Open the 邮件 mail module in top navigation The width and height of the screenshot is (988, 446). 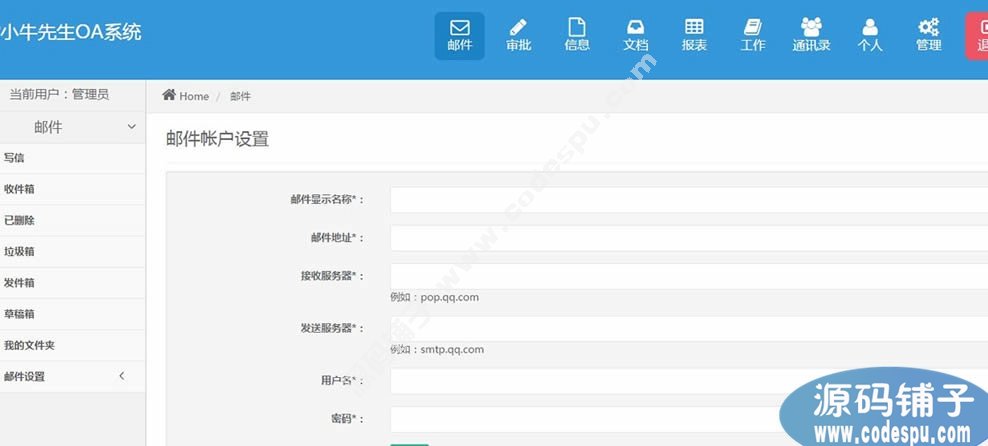(459, 36)
